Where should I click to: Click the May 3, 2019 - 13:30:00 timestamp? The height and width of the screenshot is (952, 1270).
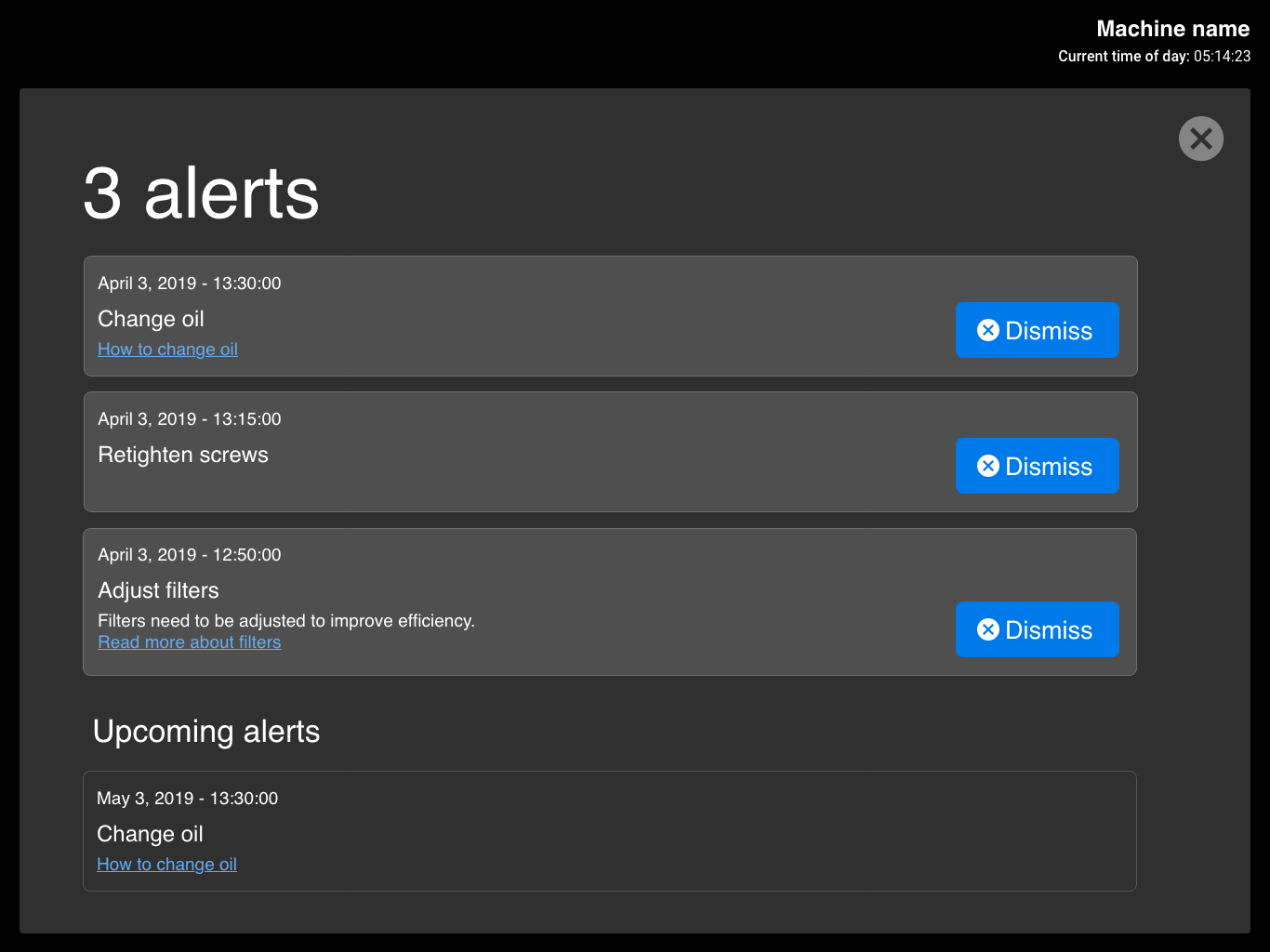(x=187, y=799)
